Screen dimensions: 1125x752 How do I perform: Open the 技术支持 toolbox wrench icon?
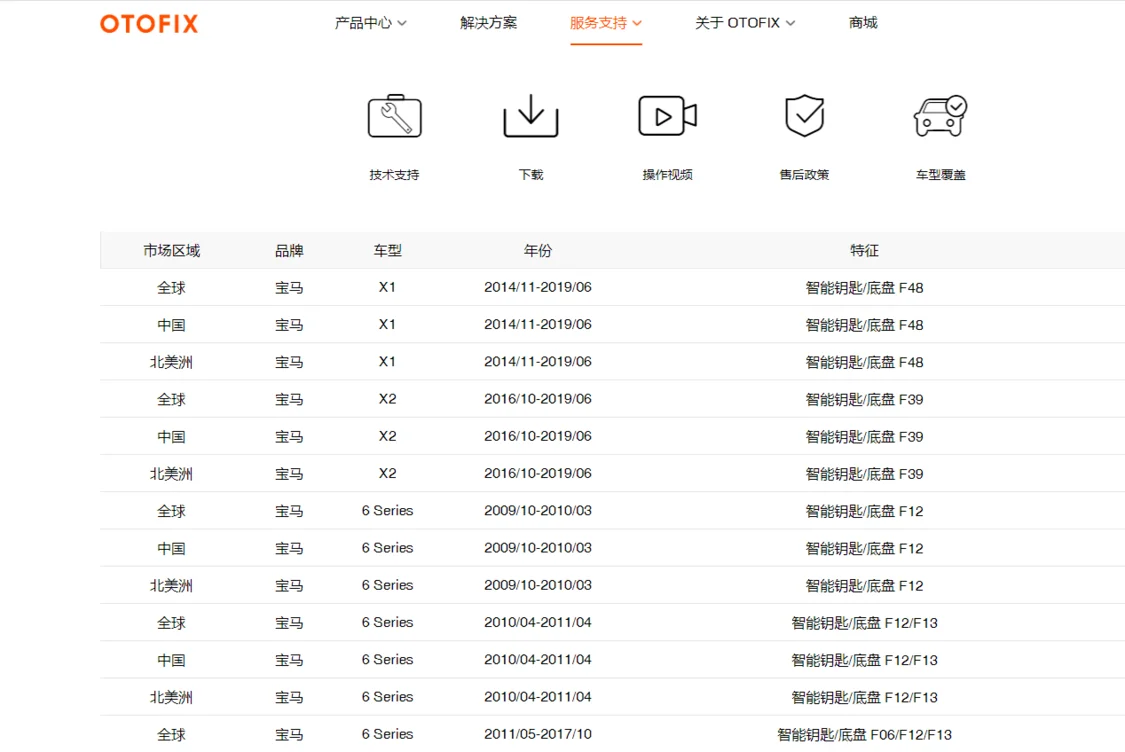(x=395, y=116)
